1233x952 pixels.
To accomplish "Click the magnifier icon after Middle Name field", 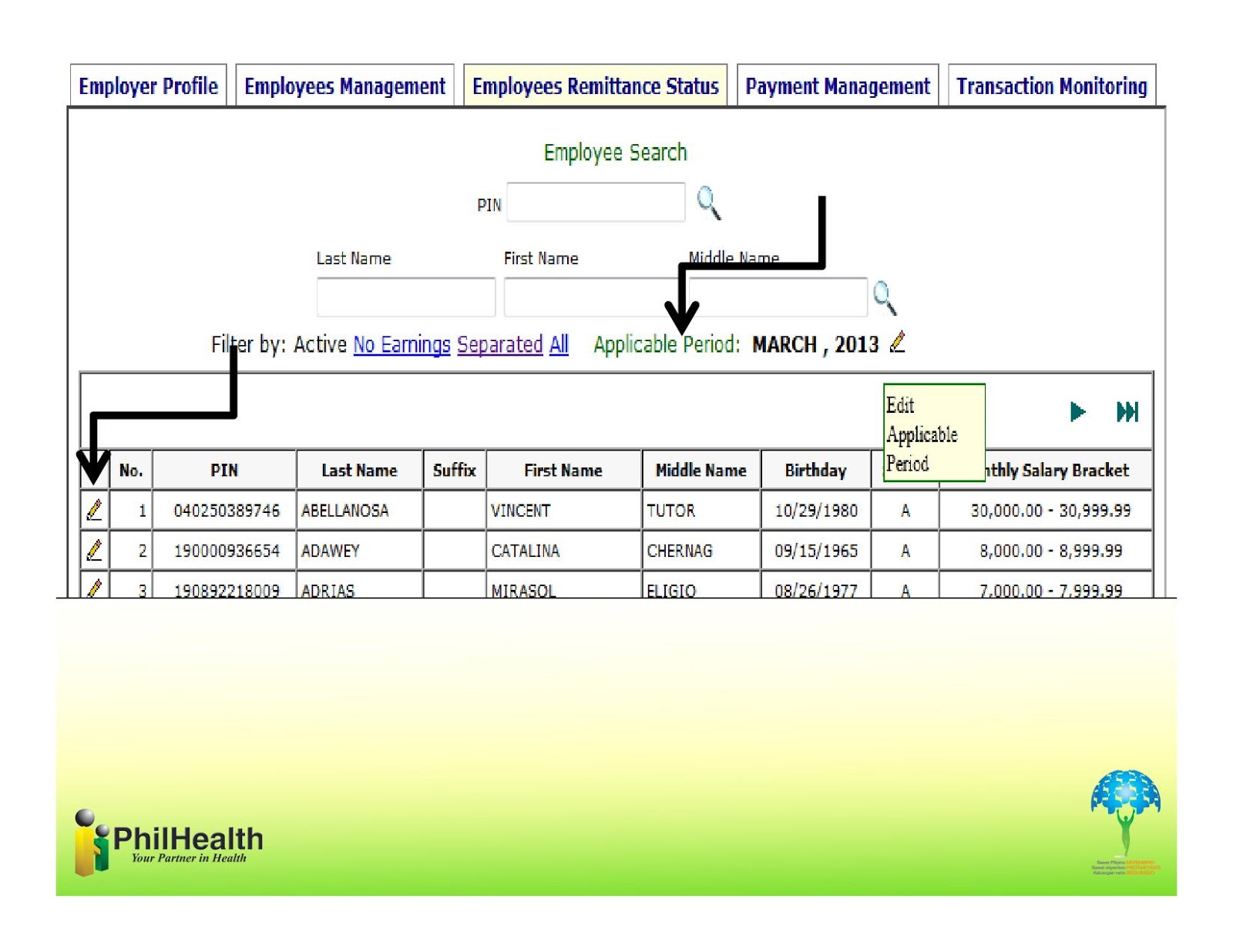I will click(x=883, y=297).
